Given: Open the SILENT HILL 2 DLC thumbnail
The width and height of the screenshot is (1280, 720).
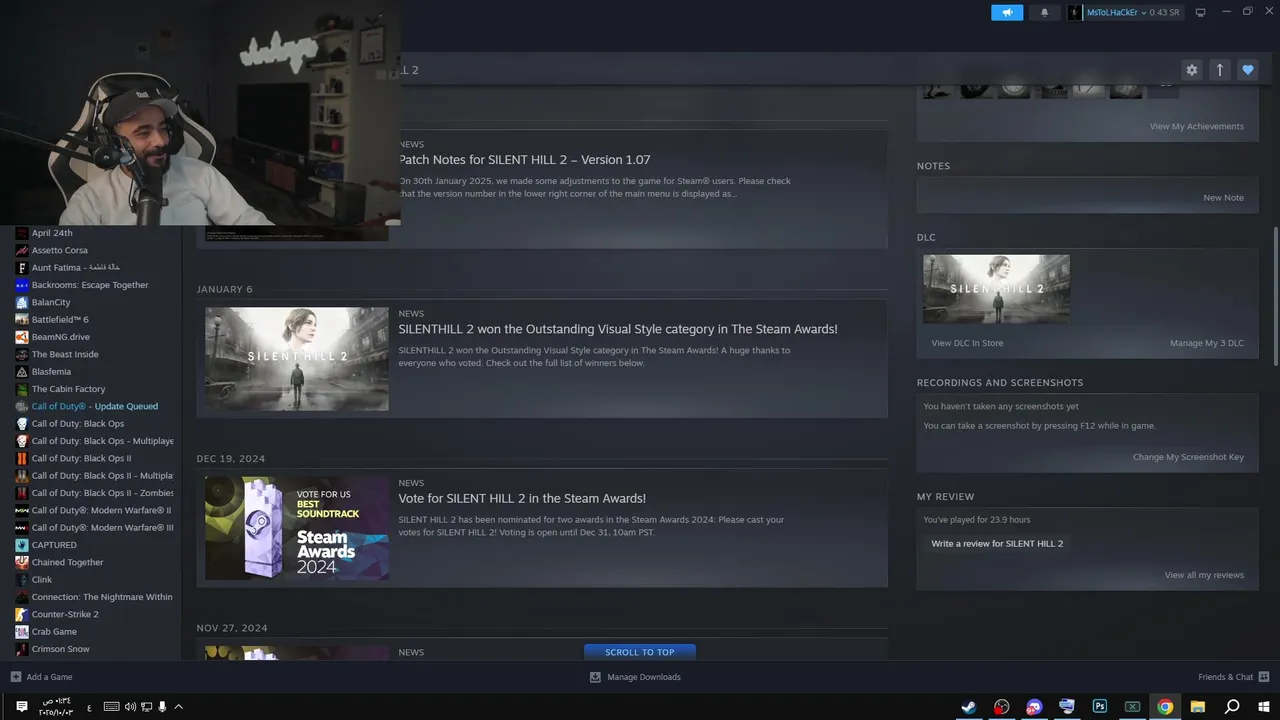Looking at the screenshot, I should coord(996,289).
